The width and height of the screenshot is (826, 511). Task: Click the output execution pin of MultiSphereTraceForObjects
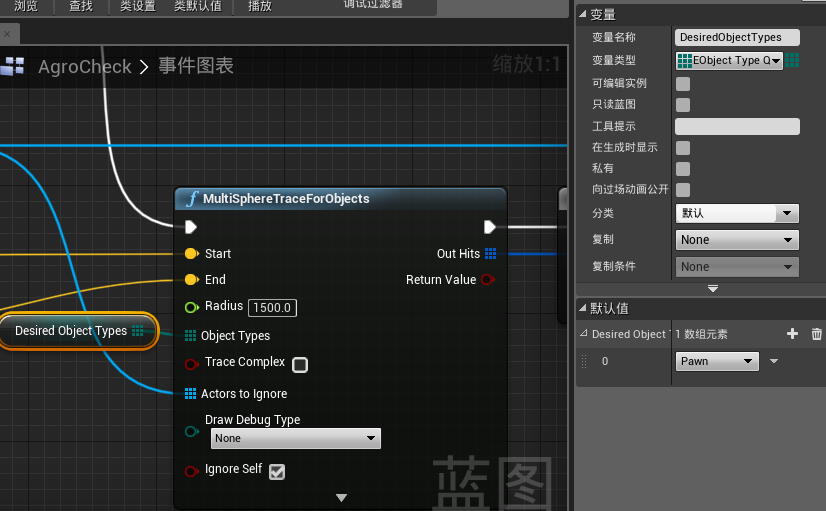pyautogui.click(x=489, y=227)
